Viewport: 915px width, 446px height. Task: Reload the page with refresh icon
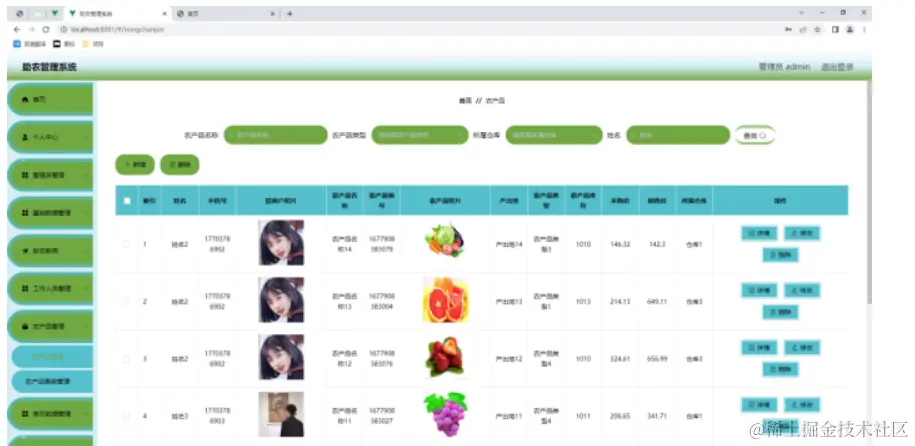coord(46,29)
